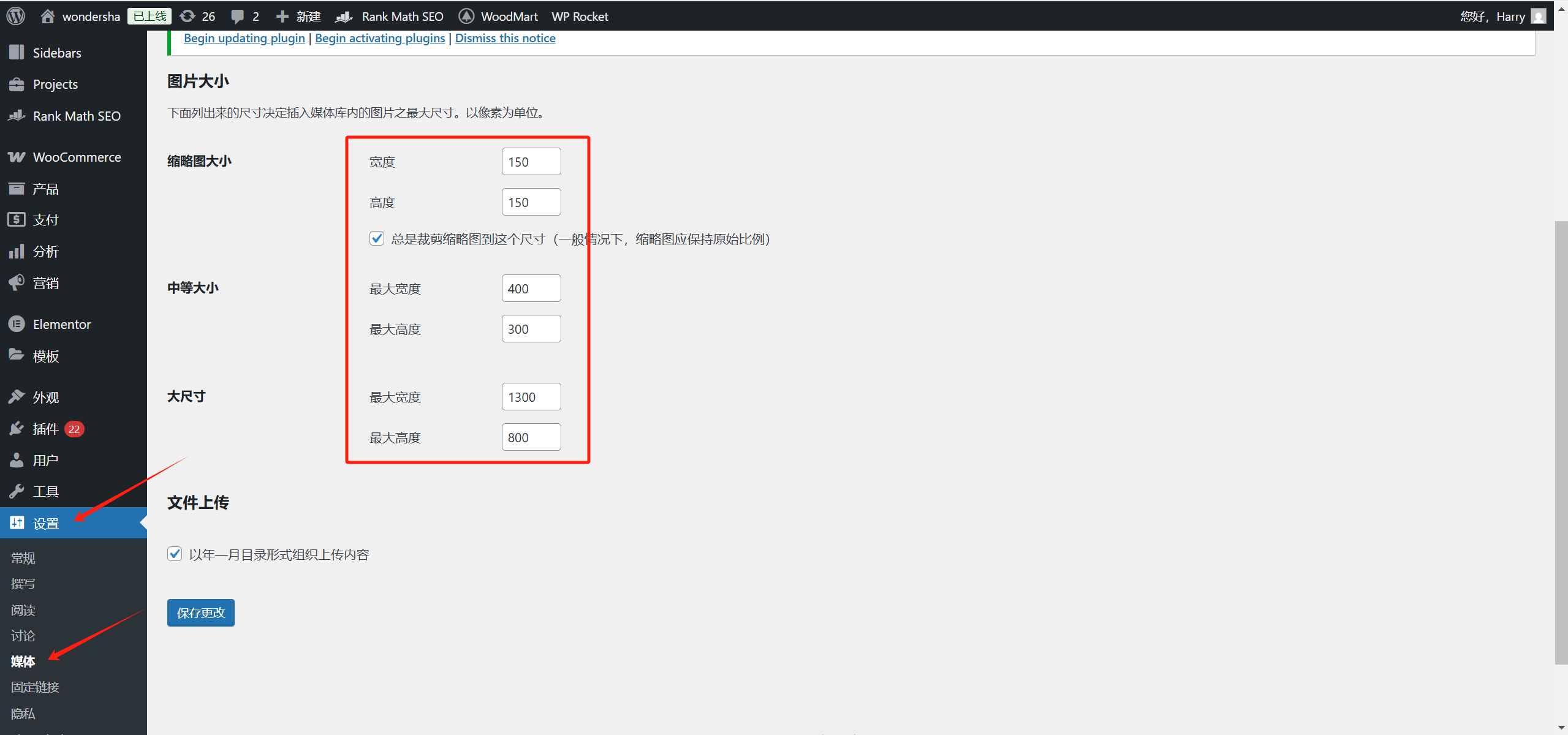Image resolution: width=1568 pixels, height=735 pixels.
Task: Click the 插件 plugins plug icon
Action: (x=17, y=429)
